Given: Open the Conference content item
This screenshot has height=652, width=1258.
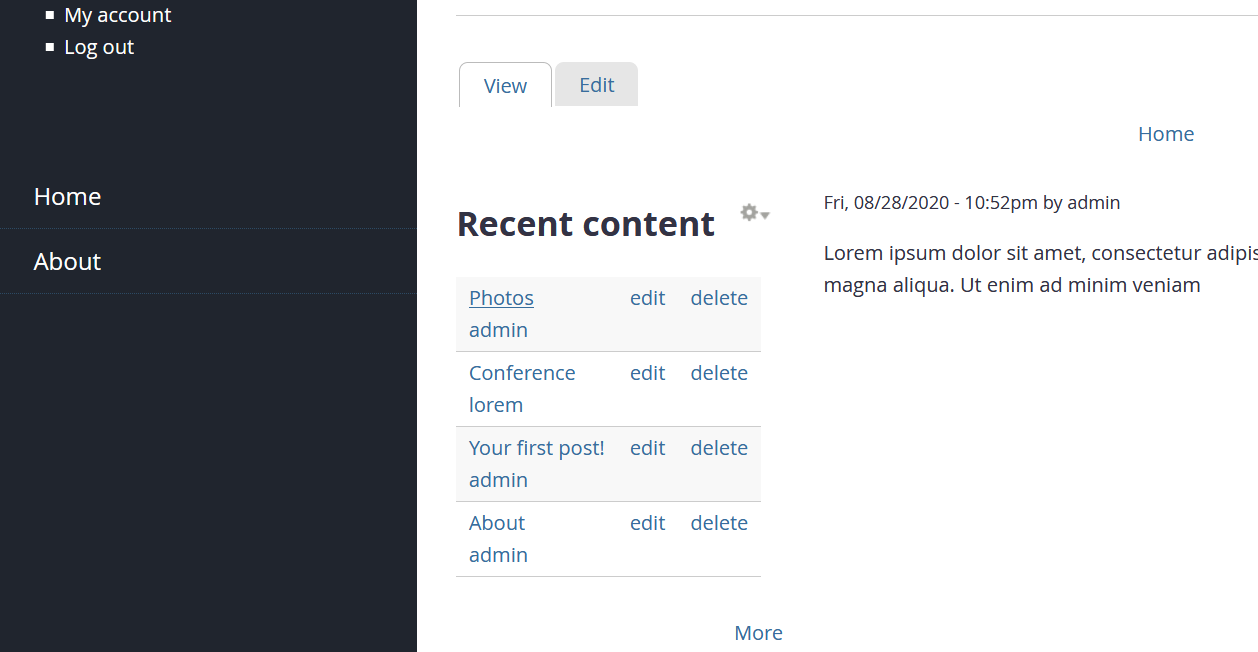Looking at the screenshot, I should [x=522, y=372].
